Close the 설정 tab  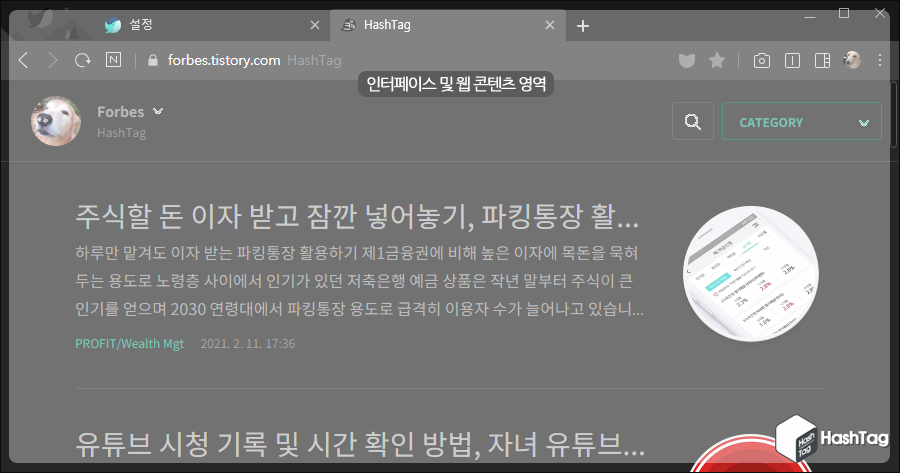315,25
